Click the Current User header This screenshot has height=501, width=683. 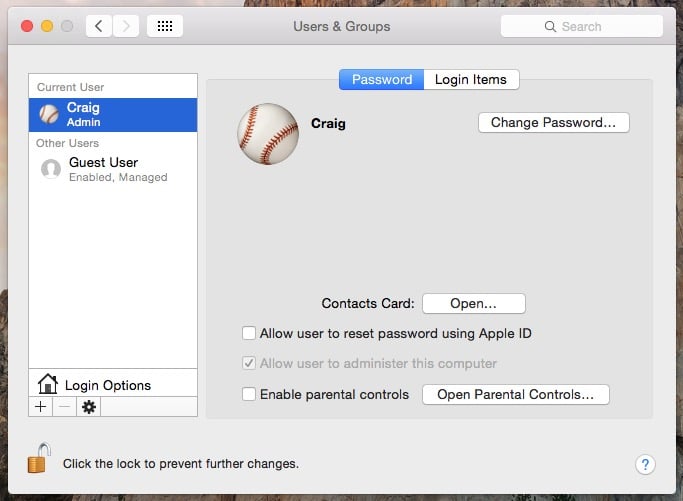click(71, 87)
